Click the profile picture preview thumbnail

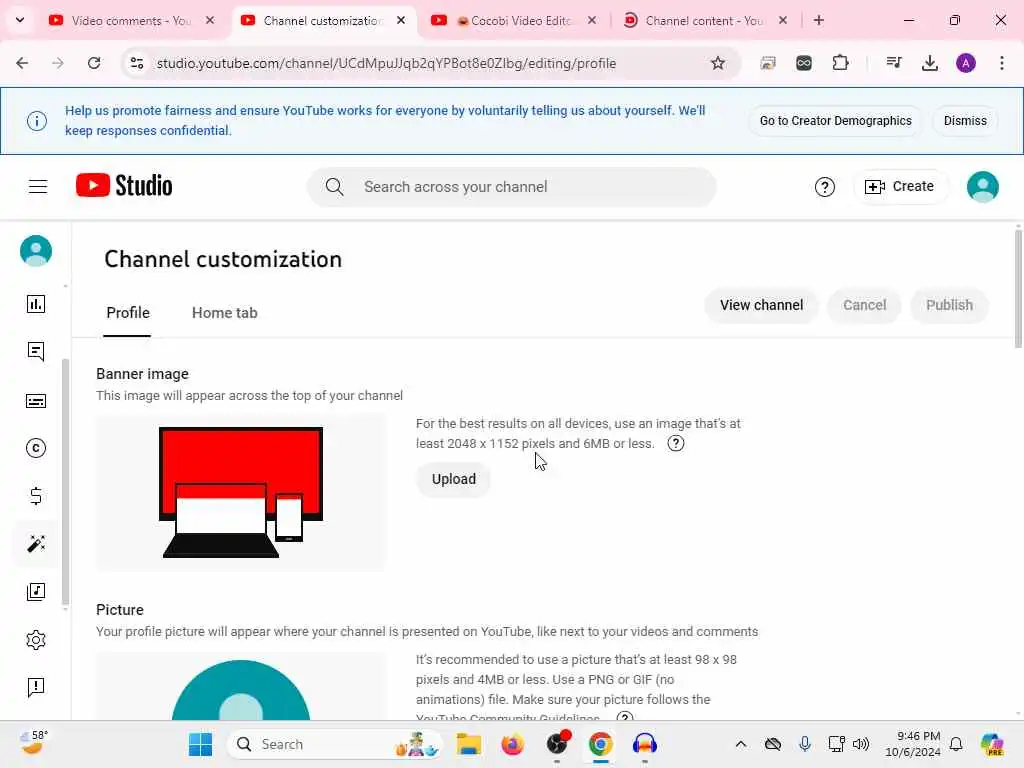click(240, 687)
